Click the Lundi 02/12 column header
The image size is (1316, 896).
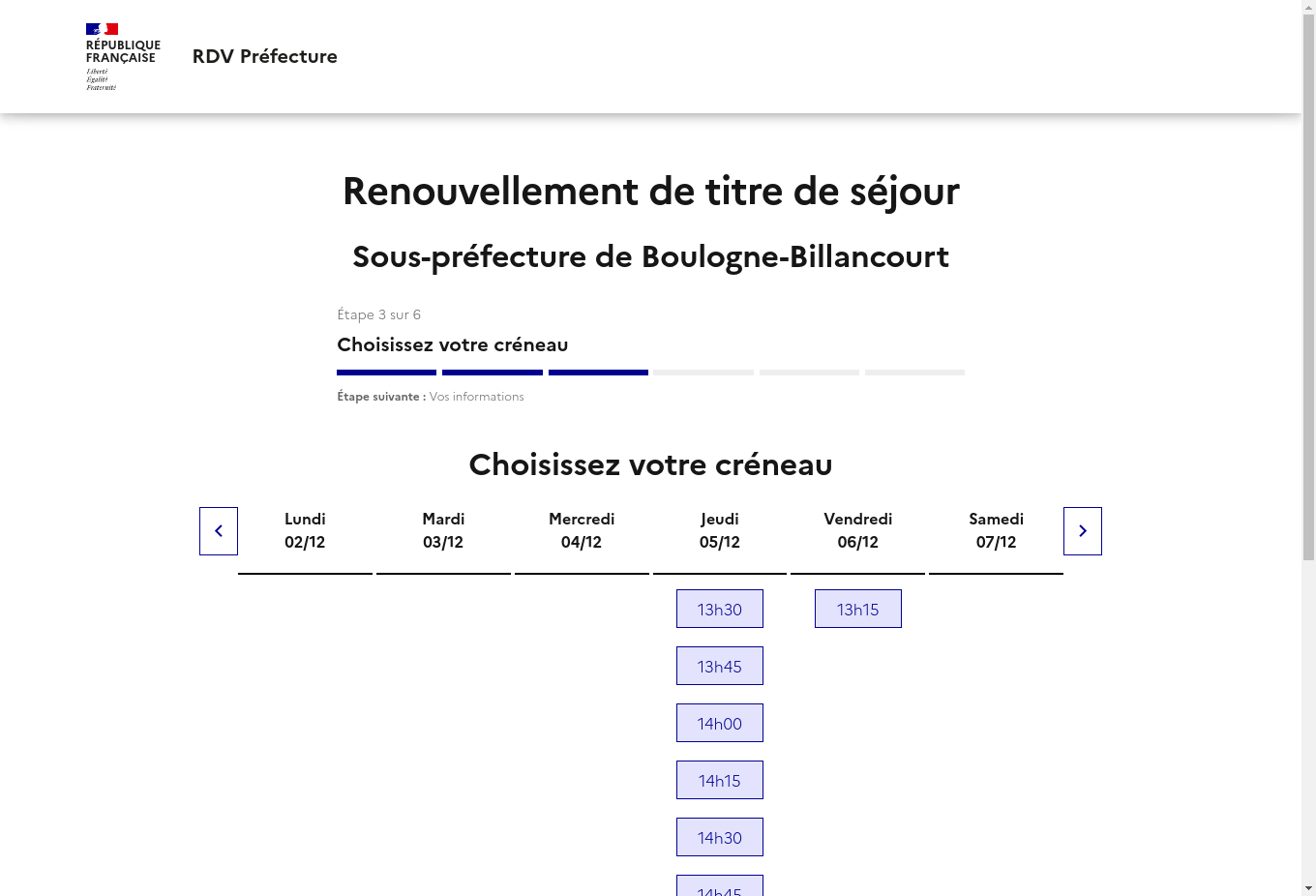click(305, 530)
